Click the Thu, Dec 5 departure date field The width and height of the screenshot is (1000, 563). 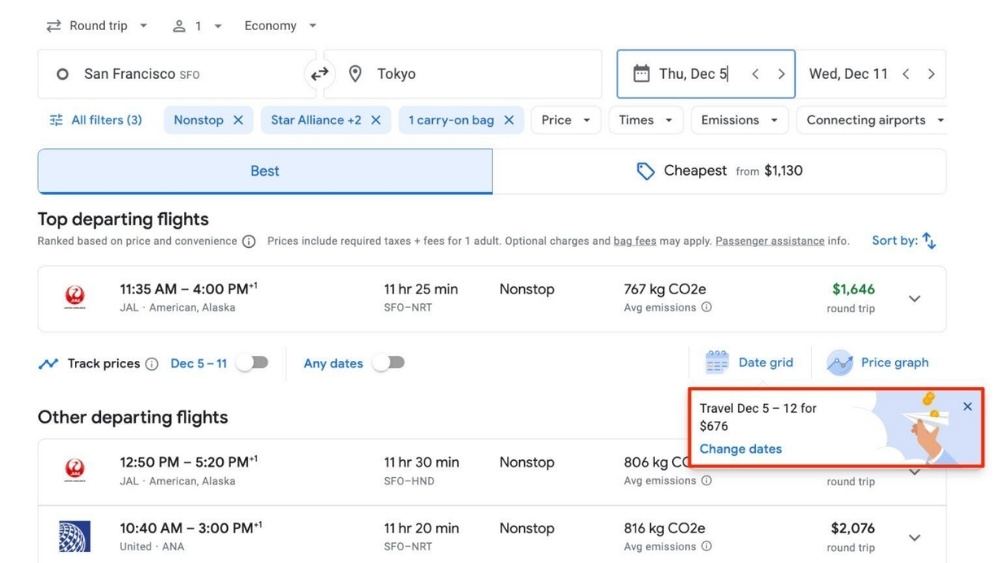(x=706, y=74)
